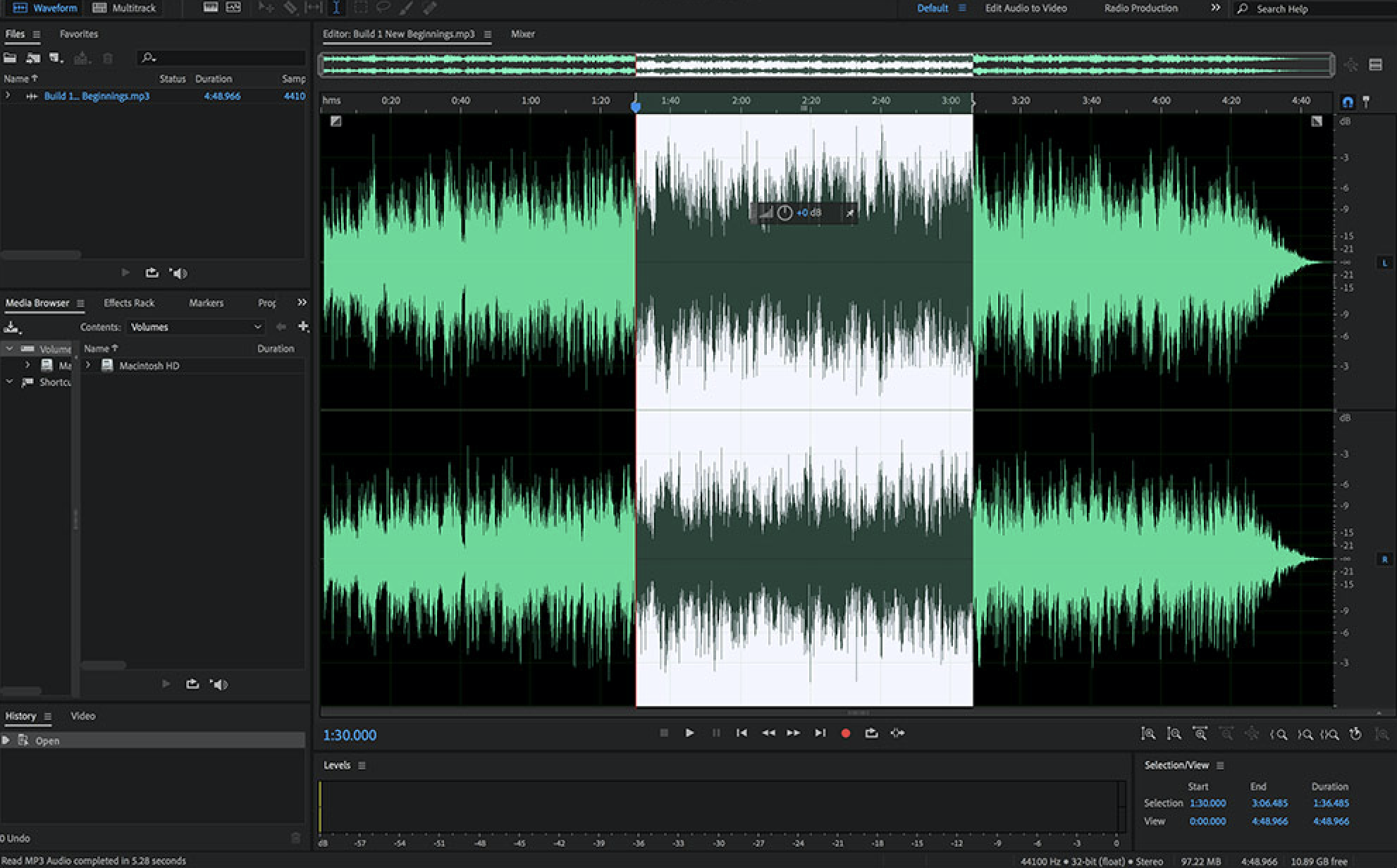Click the Skip to End transport icon

pyautogui.click(x=819, y=733)
